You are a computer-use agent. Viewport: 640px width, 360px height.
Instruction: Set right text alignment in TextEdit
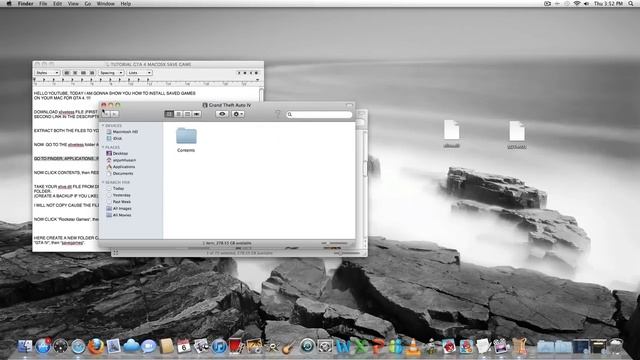click(x=92, y=73)
